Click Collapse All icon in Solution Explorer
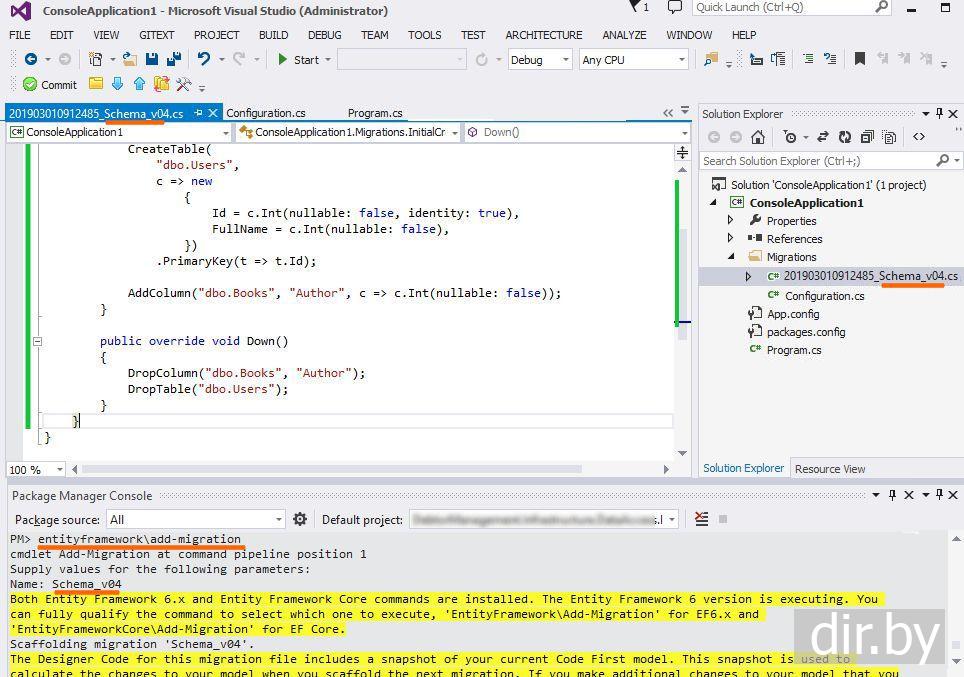This screenshot has height=677, width=964. pyautogui.click(x=867, y=137)
